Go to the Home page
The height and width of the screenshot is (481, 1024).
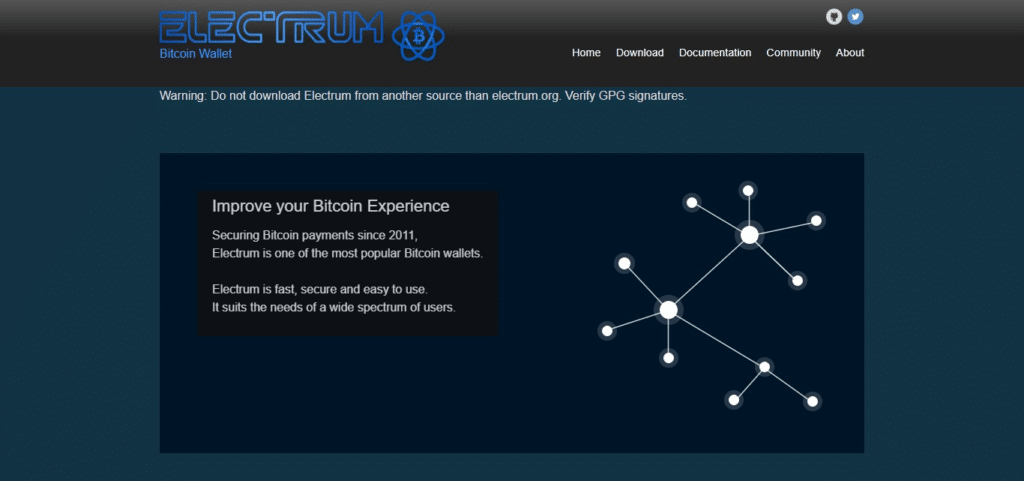click(x=586, y=53)
